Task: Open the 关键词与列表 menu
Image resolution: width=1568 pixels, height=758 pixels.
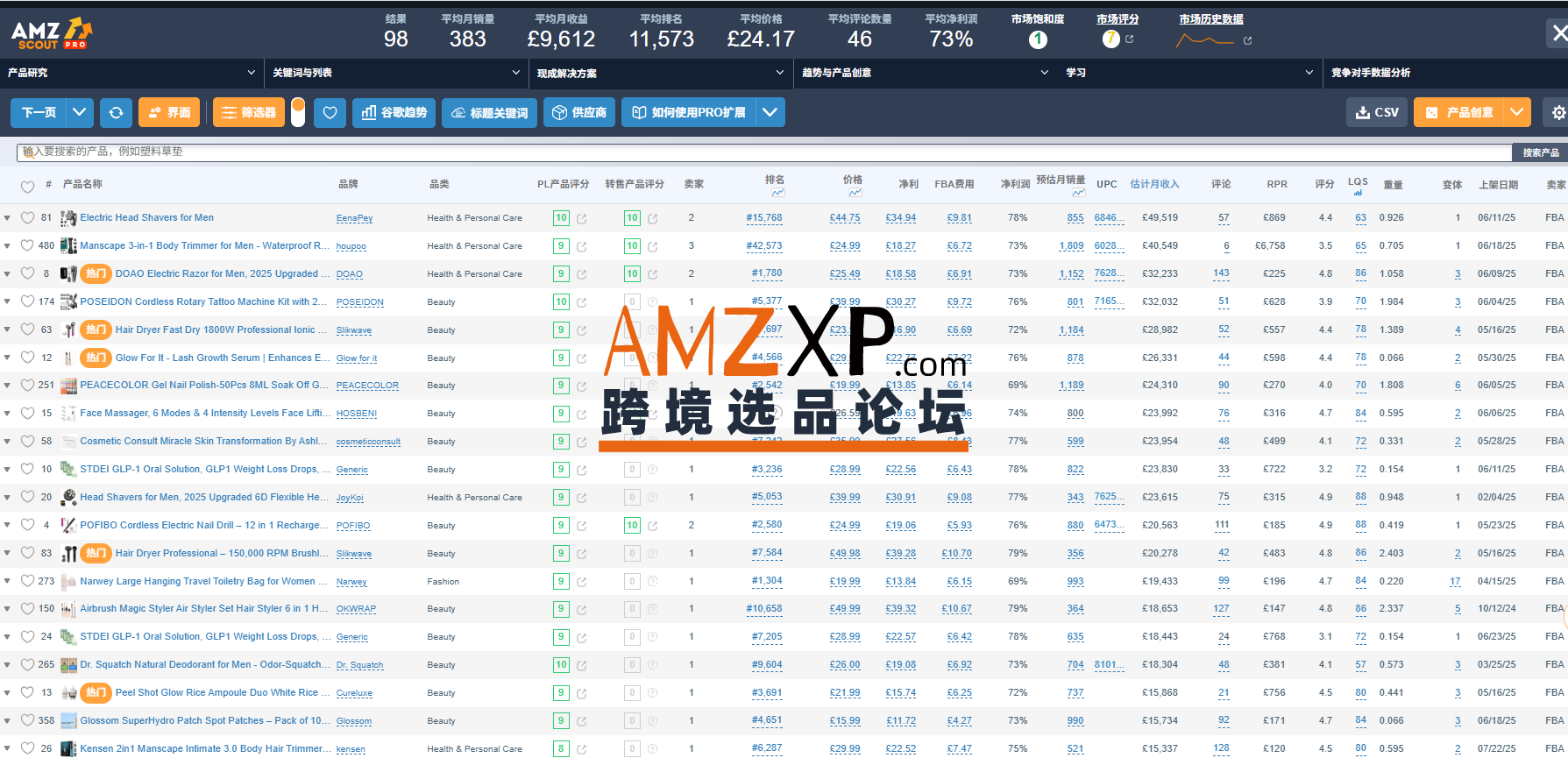Action: (x=395, y=73)
